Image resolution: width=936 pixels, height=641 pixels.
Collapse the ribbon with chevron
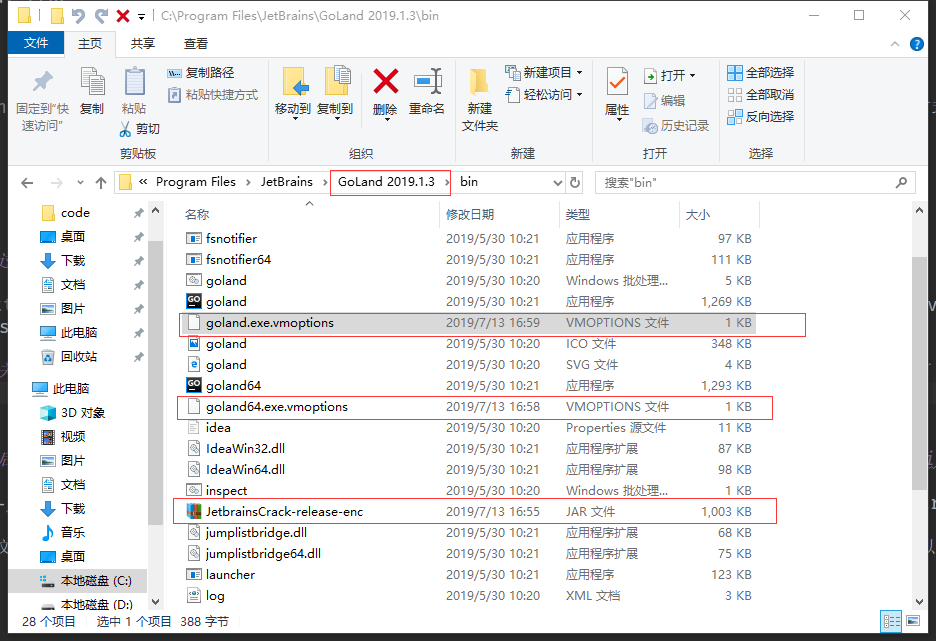coord(894,44)
